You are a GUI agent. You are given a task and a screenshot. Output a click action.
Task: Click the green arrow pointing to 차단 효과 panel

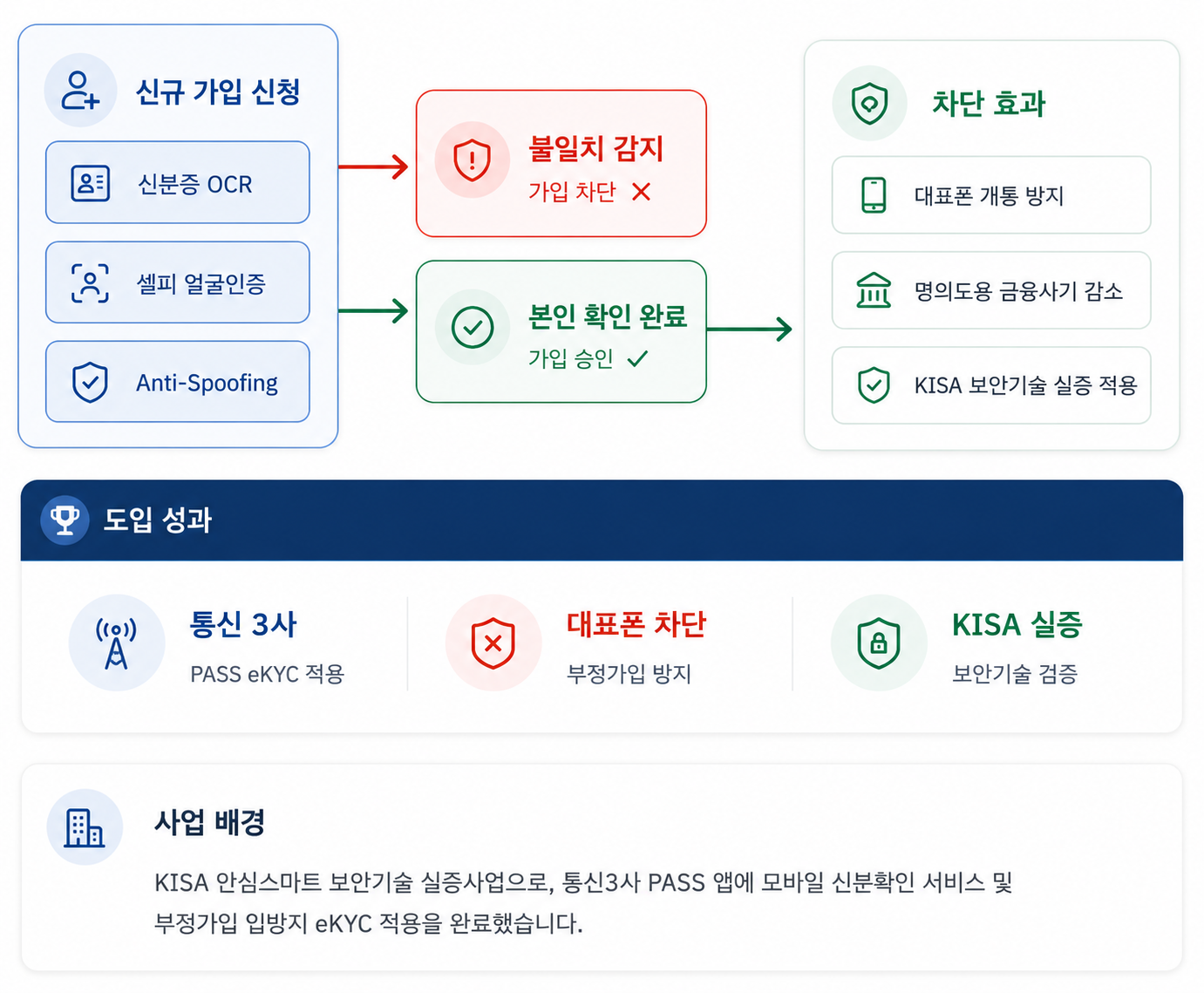coord(749,329)
